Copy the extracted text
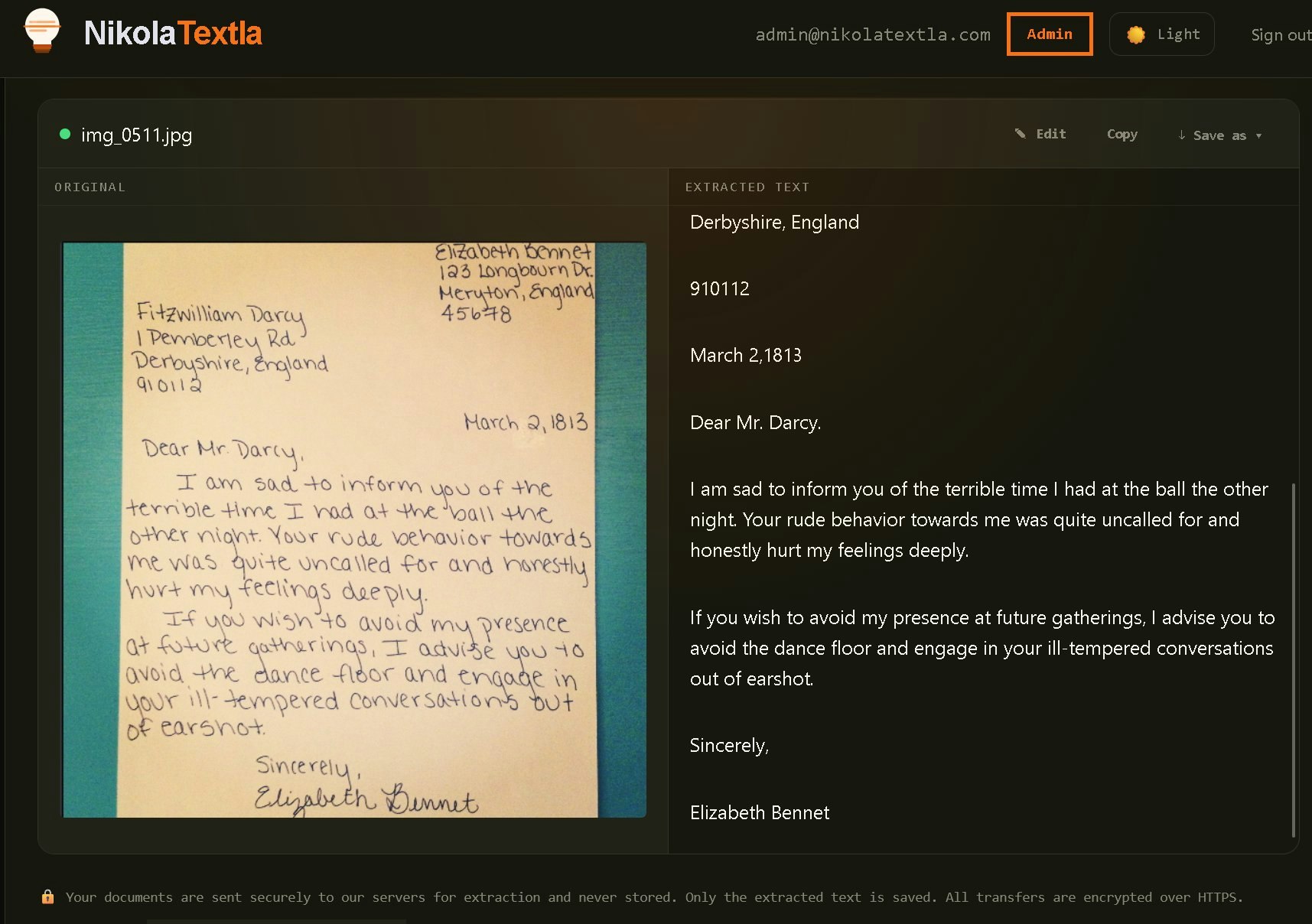Screen dimensions: 1312x924 1122,134
